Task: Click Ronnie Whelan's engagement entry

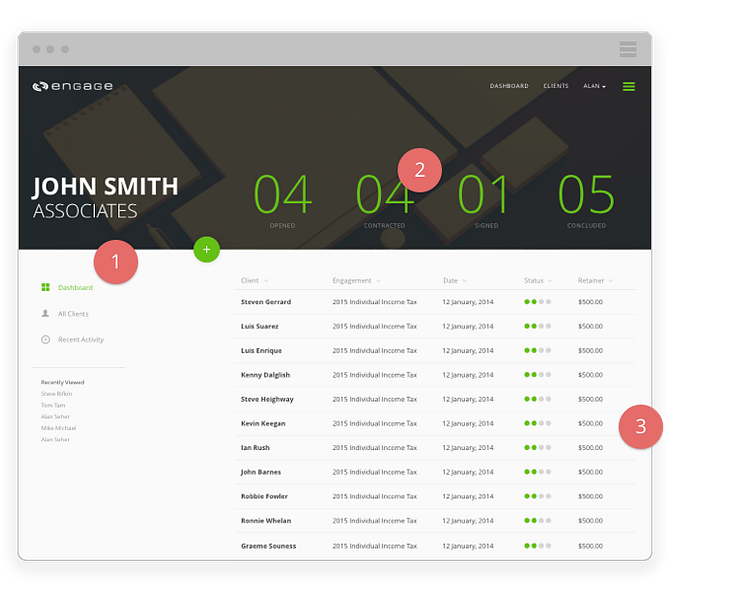Action: [375, 521]
